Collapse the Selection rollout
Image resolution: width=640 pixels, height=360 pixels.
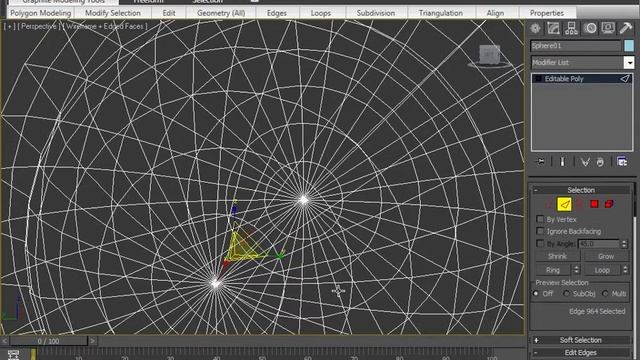click(580, 190)
